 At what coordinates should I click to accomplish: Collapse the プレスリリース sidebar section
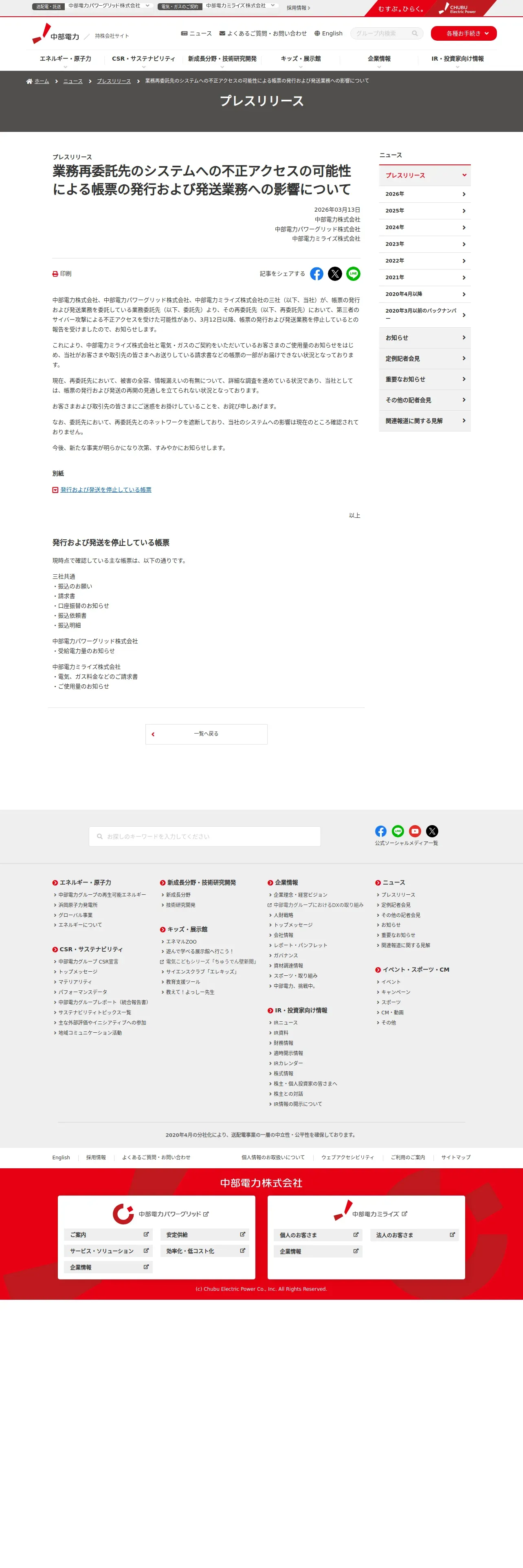pos(424,175)
